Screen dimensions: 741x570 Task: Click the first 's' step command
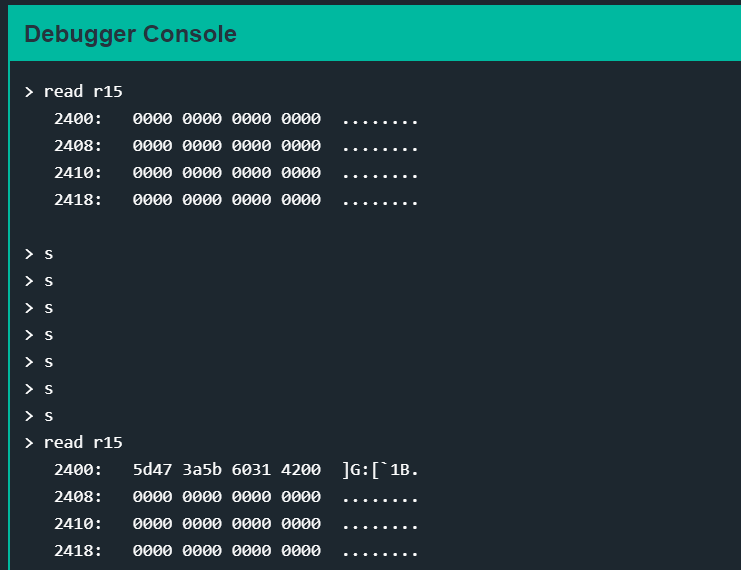tap(48, 254)
